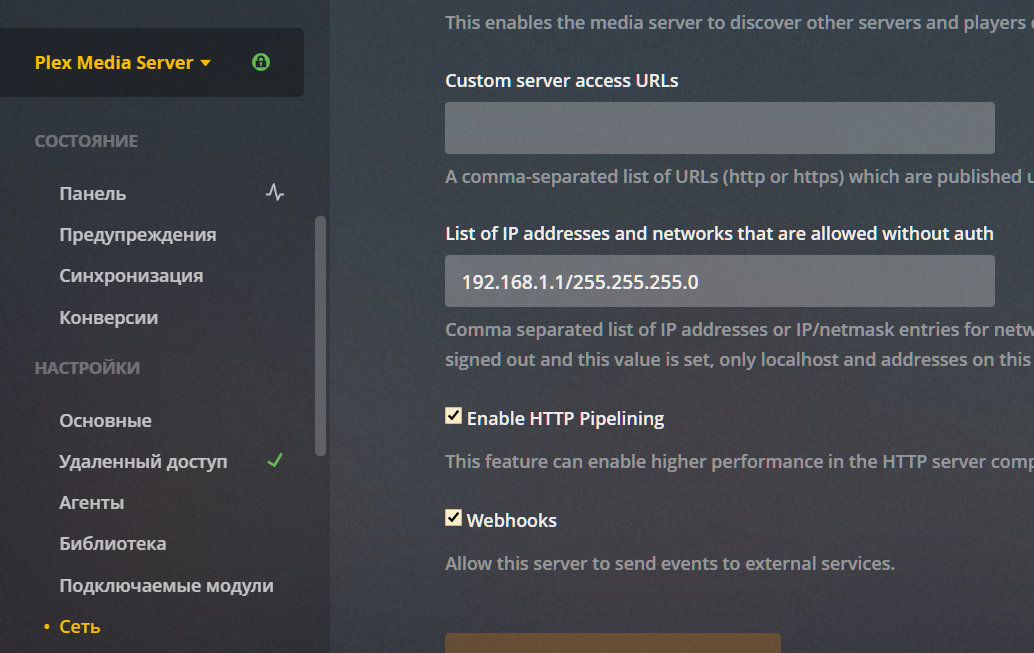This screenshot has width=1034, height=653.
Task: Open Библиотека settings
Action: 113,544
